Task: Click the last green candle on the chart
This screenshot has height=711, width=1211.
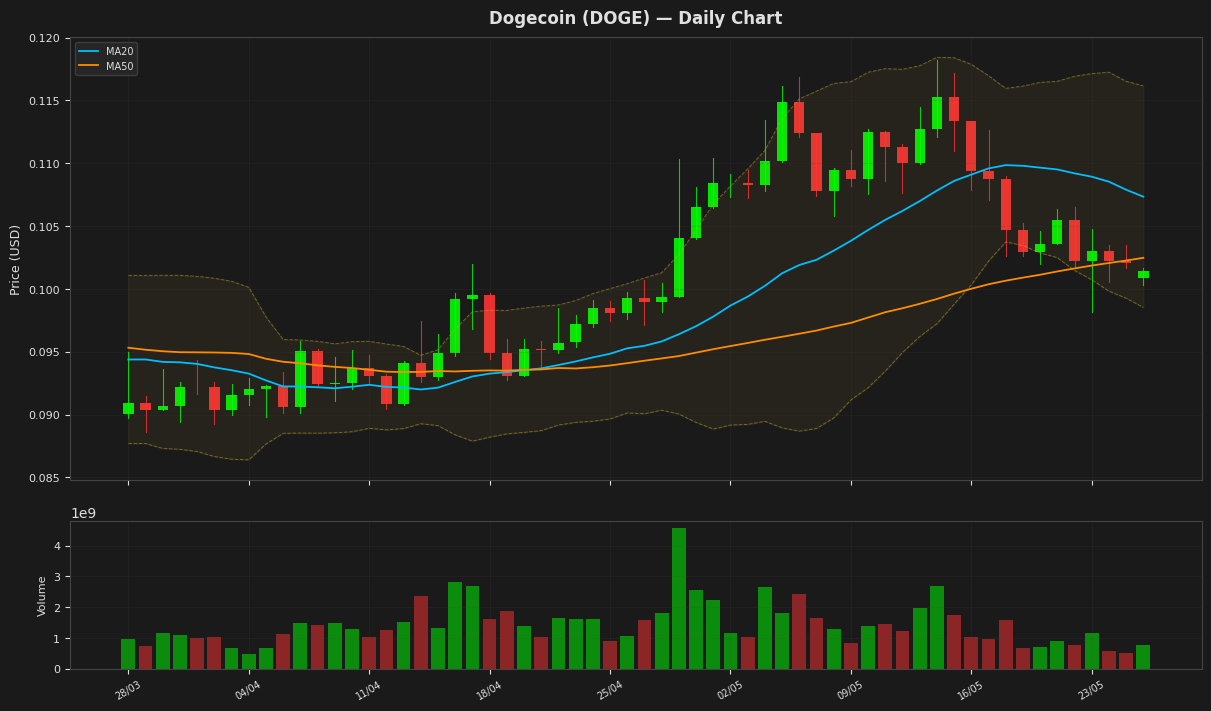Action: [1143, 274]
